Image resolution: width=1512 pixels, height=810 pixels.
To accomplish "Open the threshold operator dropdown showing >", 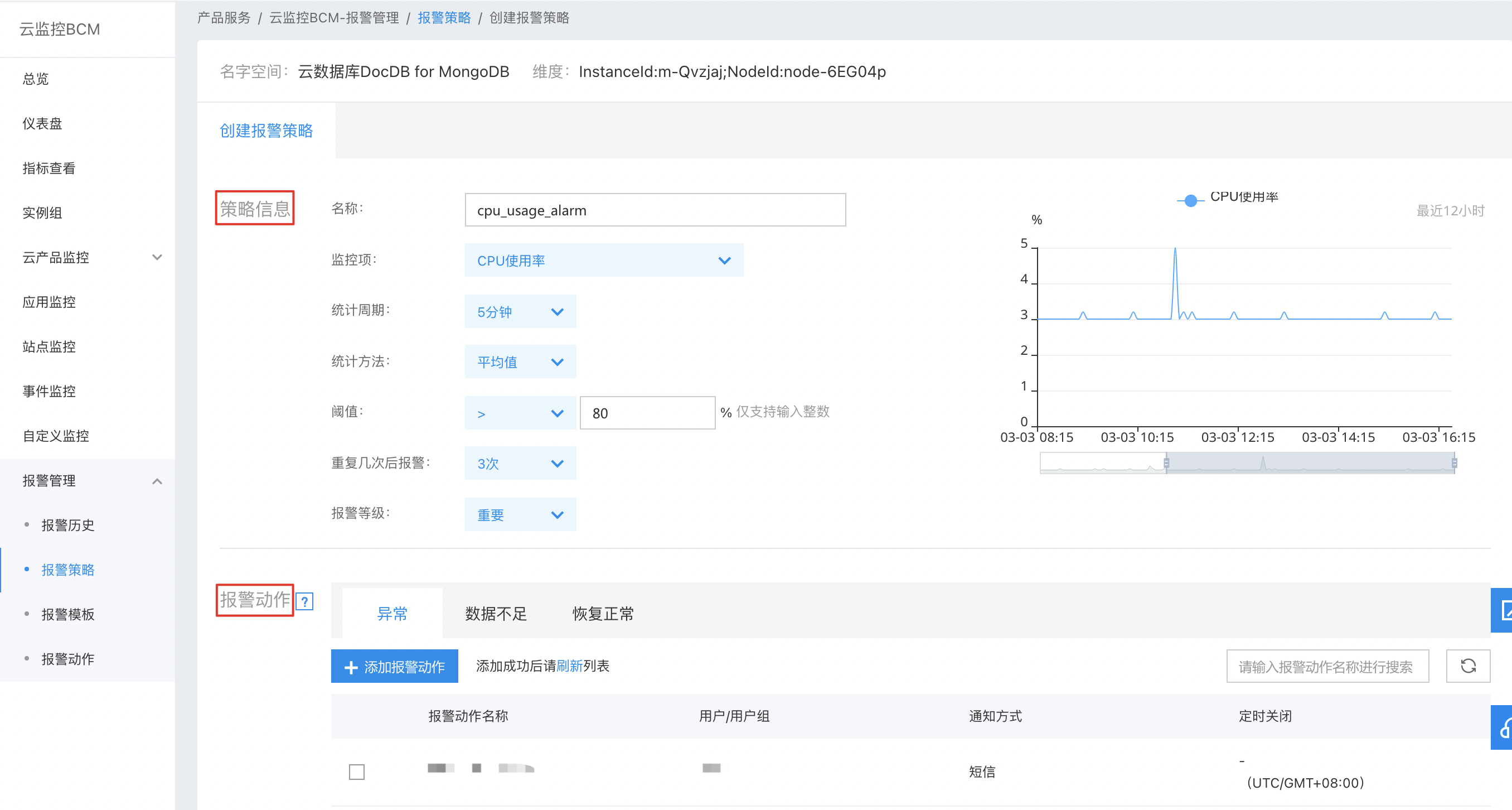I will (x=520, y=413).
